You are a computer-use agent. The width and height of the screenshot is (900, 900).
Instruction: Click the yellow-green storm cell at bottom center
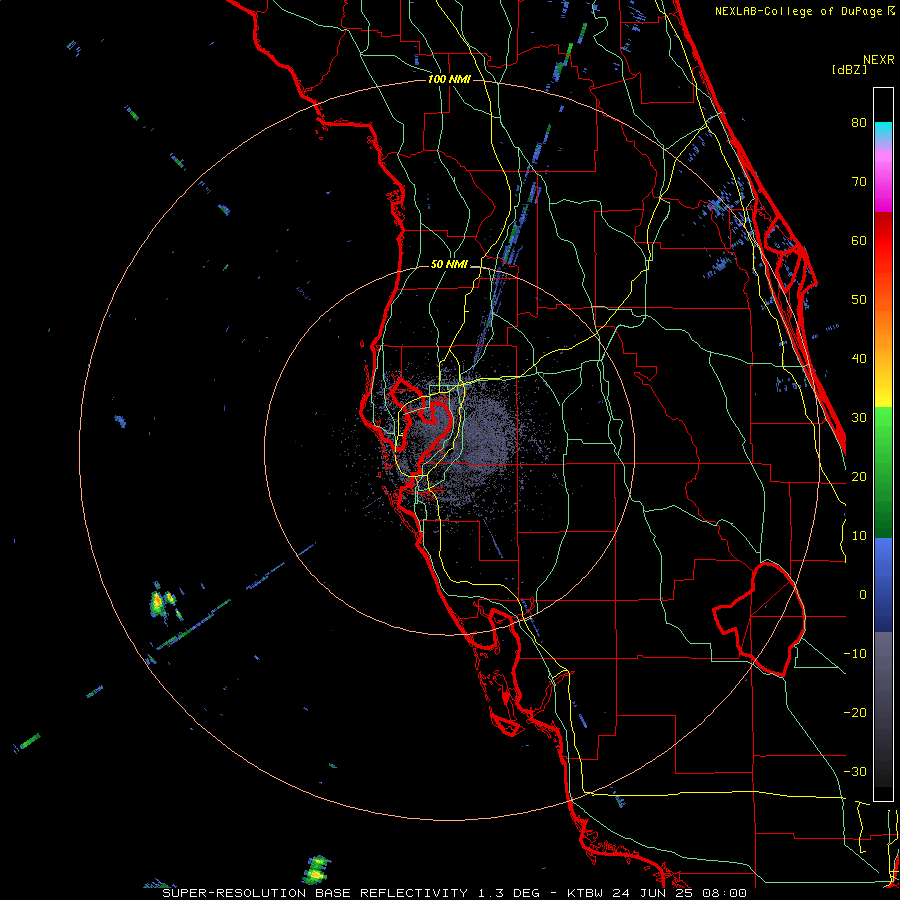316,870
